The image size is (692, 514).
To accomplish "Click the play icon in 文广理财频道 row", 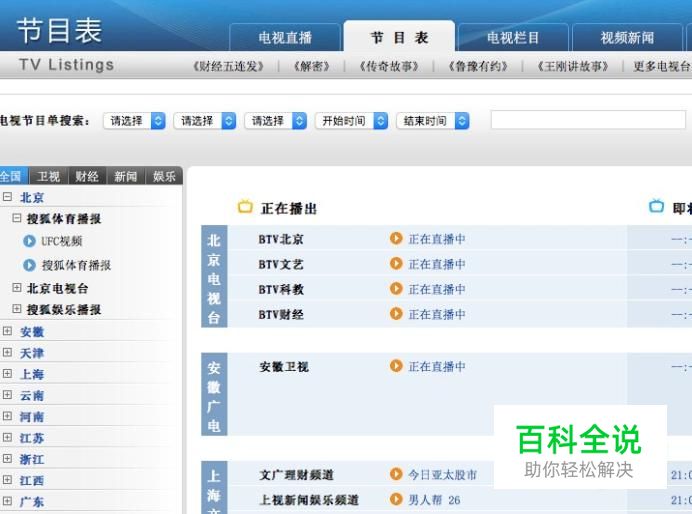I will (x=396, y=474).
